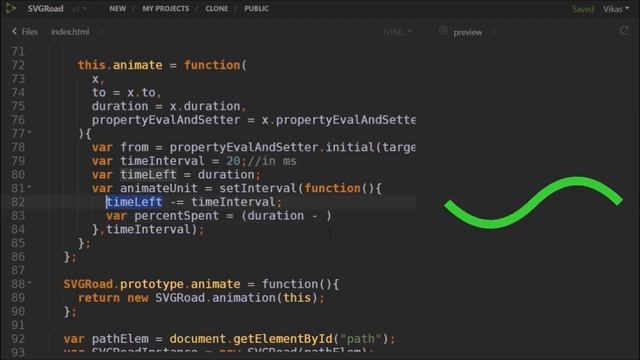This screenshot has height=360, width=640.
Task: Click the green curved path in preview
Action: (x=533, y=203)
